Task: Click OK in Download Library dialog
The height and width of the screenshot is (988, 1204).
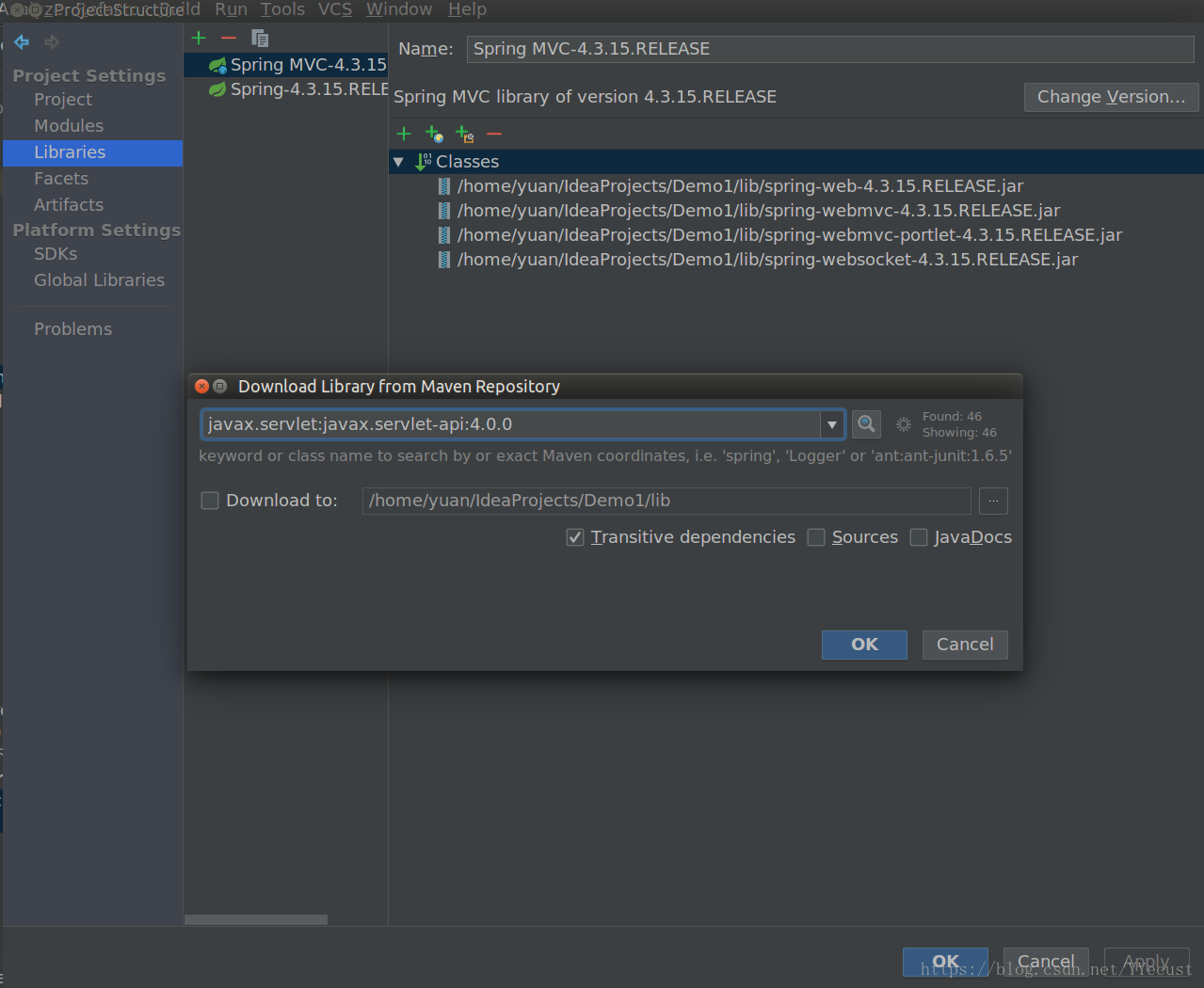Action: (864, 645)
